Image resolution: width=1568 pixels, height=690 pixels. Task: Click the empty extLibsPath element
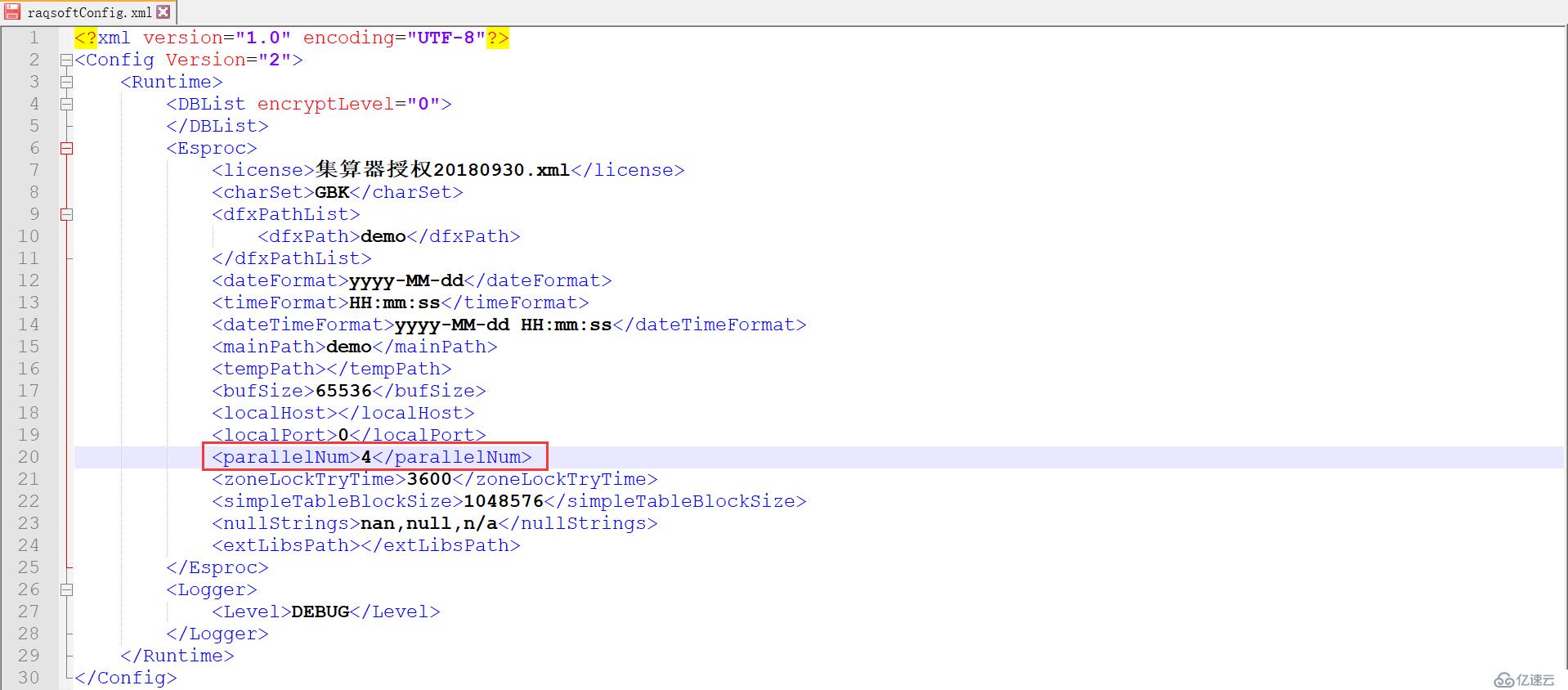click(x=366, y=545)
